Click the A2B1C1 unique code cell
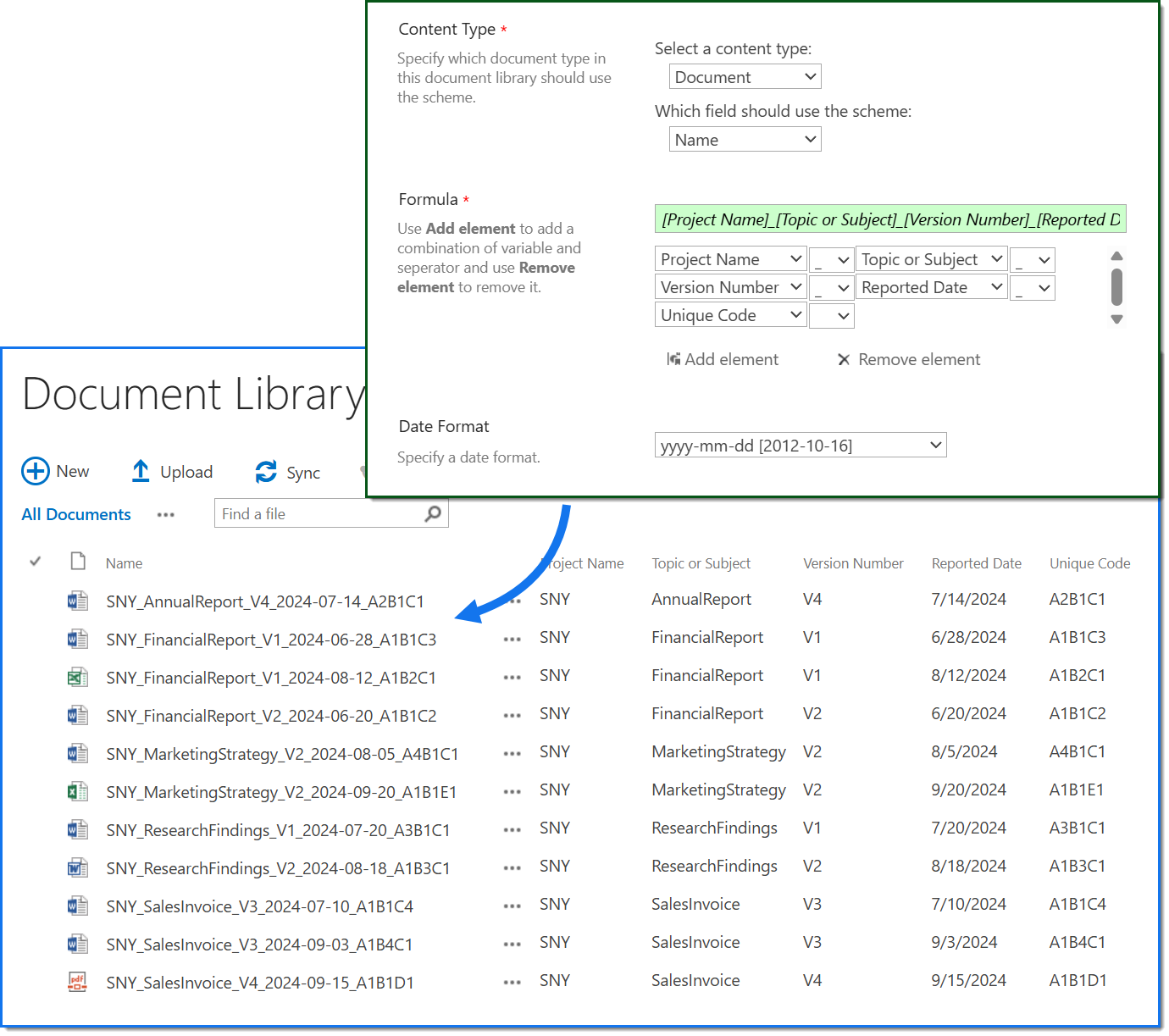 1078,599
